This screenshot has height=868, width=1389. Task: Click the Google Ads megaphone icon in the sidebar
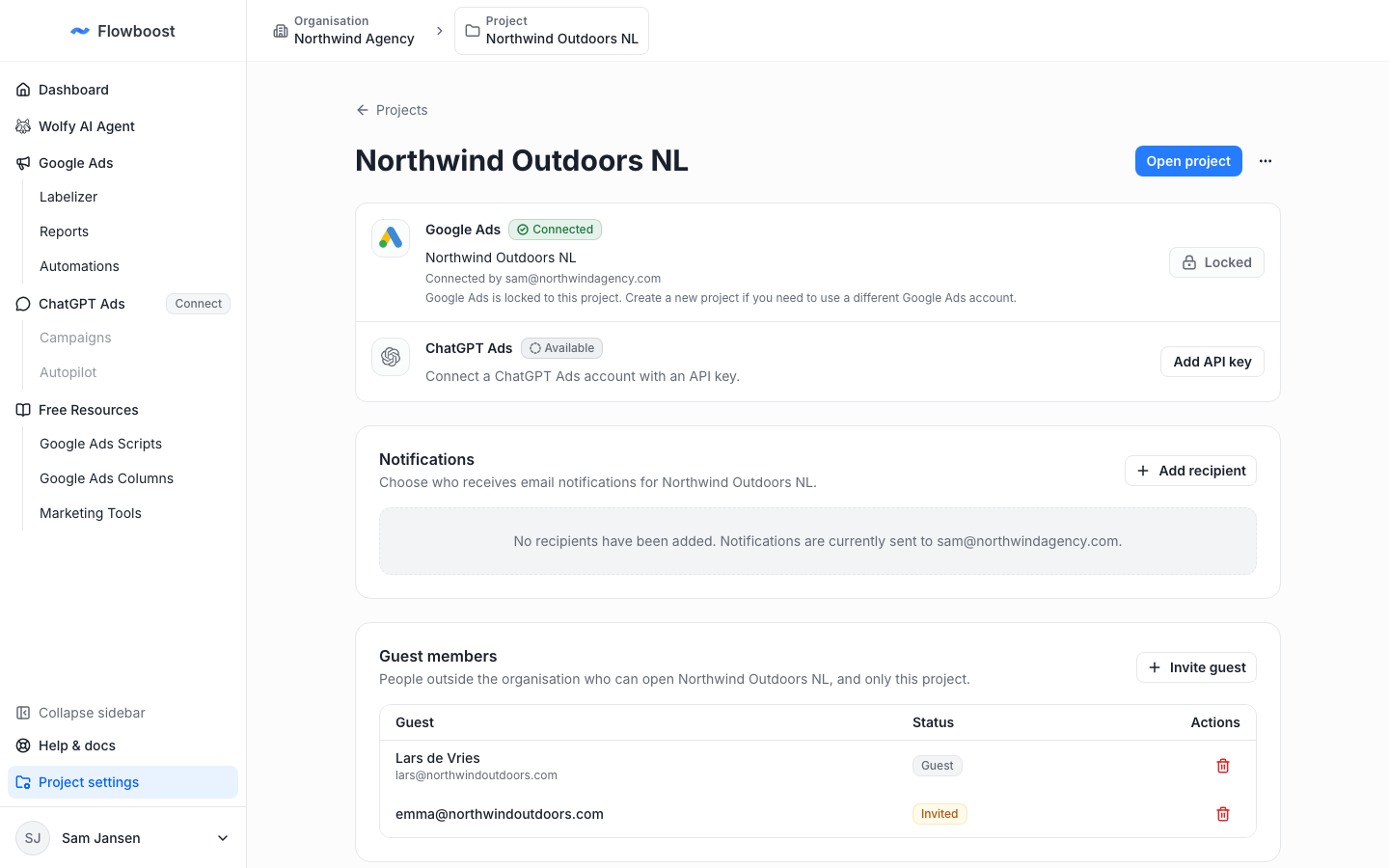[23, 163]
